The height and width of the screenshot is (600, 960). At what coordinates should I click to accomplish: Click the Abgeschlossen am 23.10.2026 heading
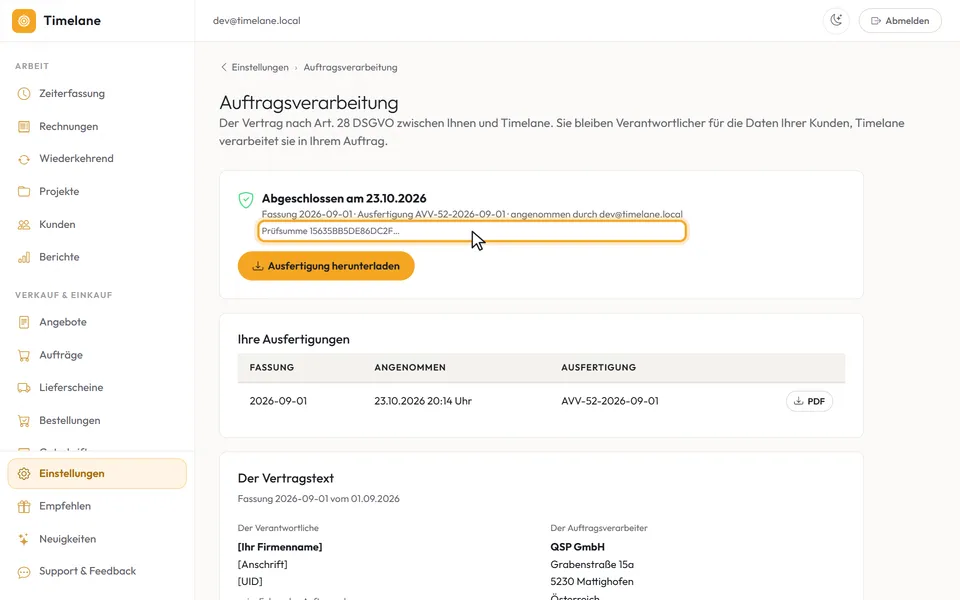pos(344,198)
